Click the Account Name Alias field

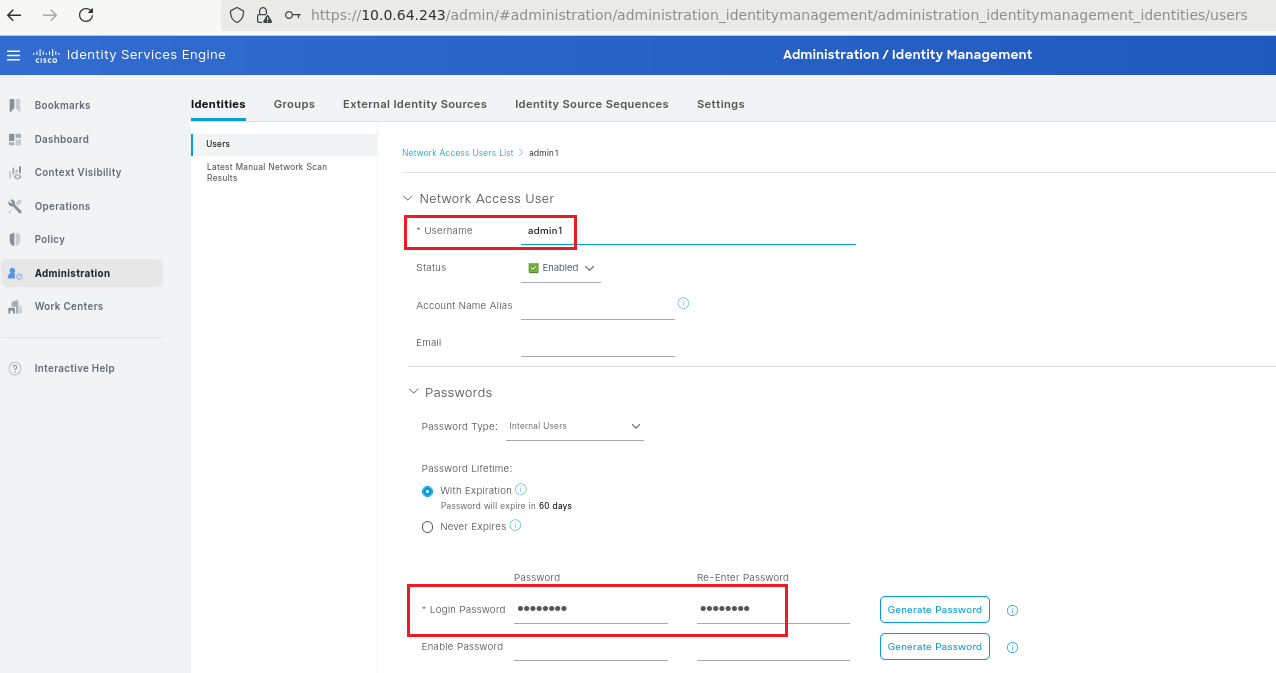598,306
